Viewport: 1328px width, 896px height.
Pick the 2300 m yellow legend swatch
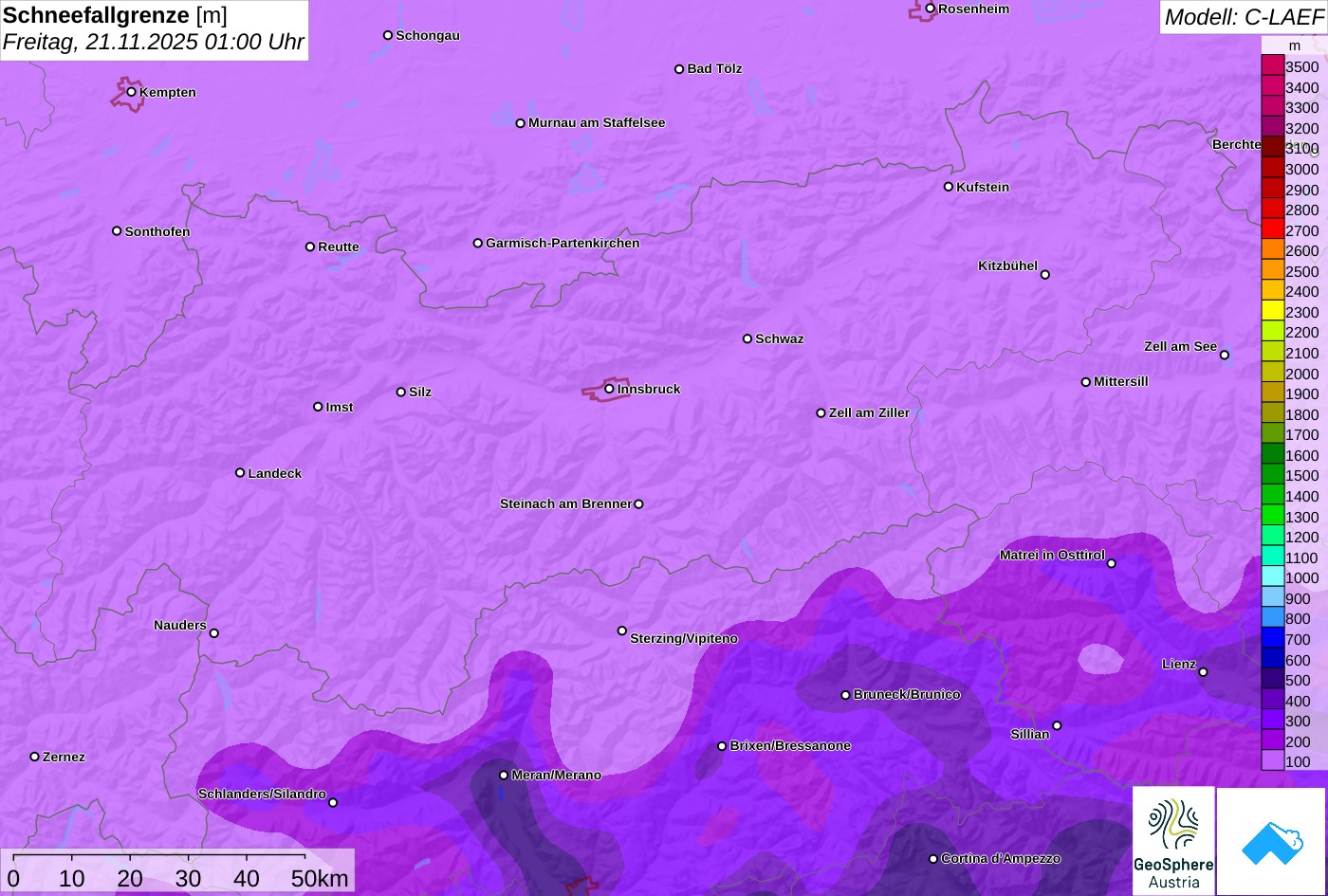click(x=1272, y=311)
